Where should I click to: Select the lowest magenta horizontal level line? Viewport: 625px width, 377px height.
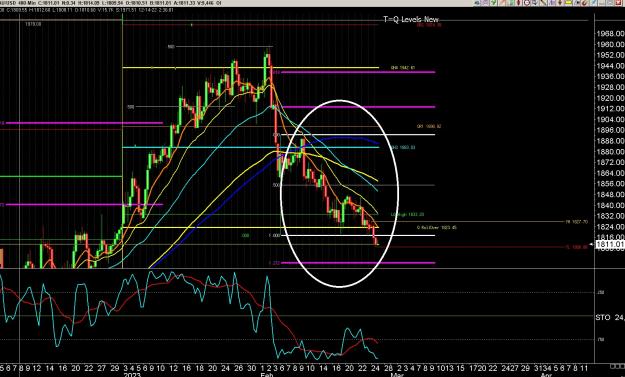[358, 263]
